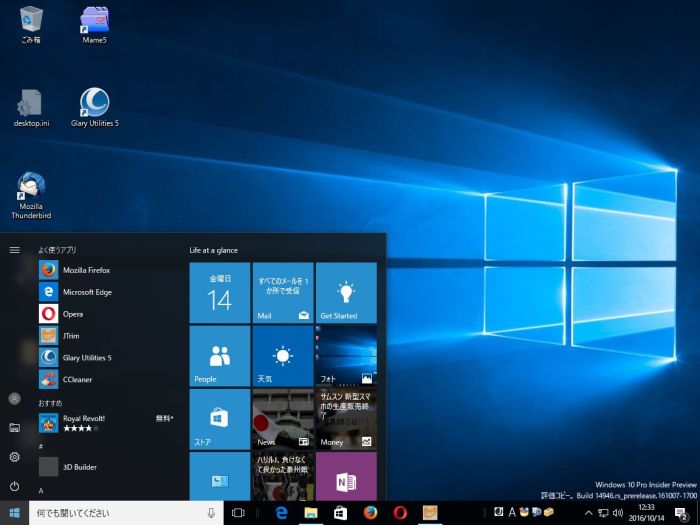The width and height of the screenshot is (700, 525).
Task: Open the Microsoft Edge taskbar icon
Action: (x=282, y=512)
